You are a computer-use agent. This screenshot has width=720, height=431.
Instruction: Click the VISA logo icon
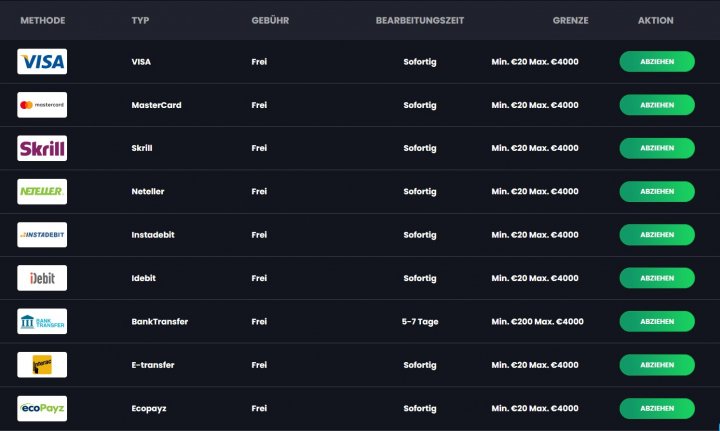point(42,62)
